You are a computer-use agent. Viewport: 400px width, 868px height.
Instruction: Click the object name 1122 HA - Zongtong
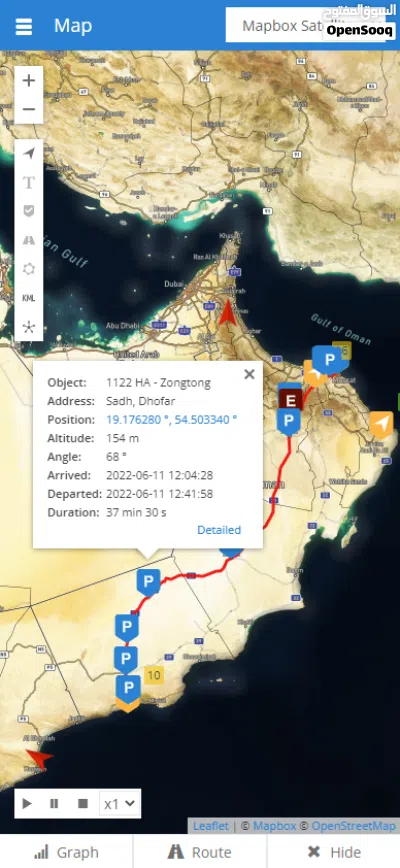(158, 383)
